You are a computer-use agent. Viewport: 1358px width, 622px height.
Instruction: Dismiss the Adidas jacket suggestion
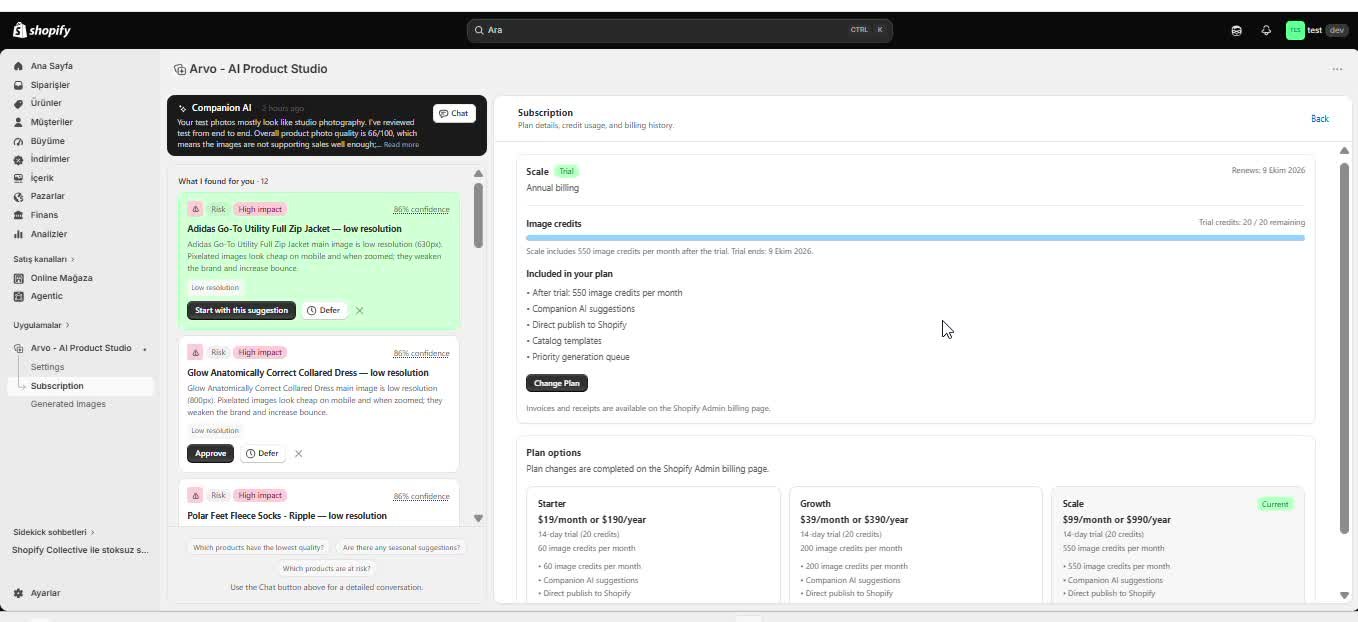360,311
